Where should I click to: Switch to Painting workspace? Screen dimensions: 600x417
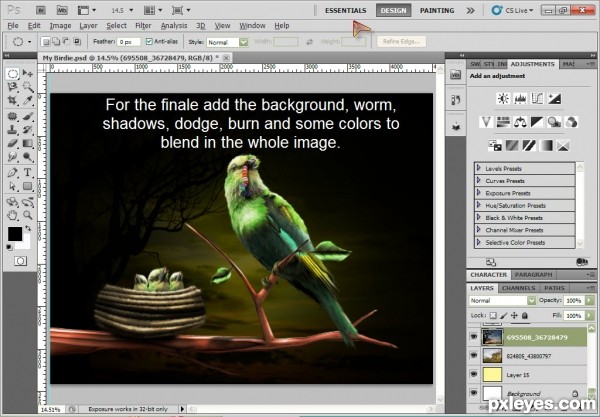click(x=437, y=10)
